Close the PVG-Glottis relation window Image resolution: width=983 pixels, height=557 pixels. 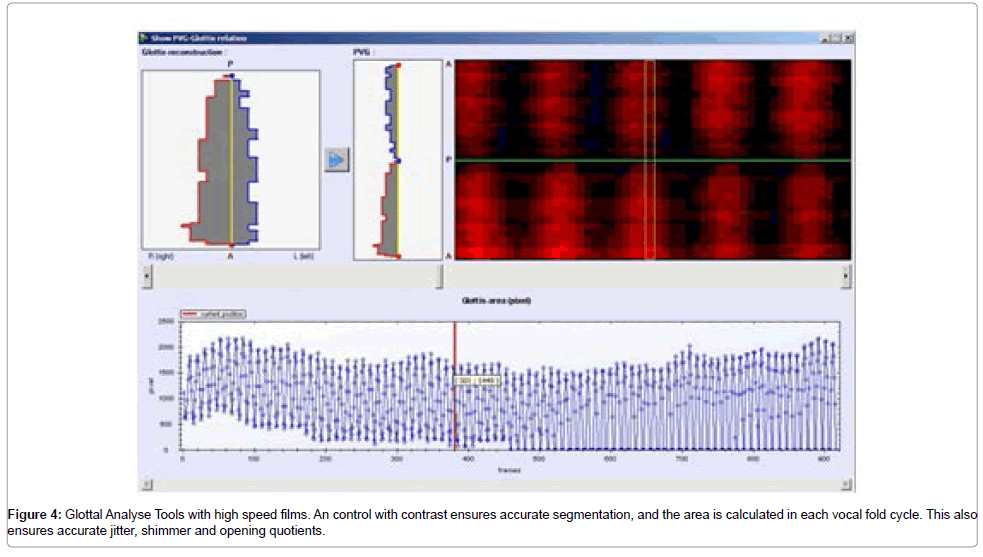[x=848, y=38]
